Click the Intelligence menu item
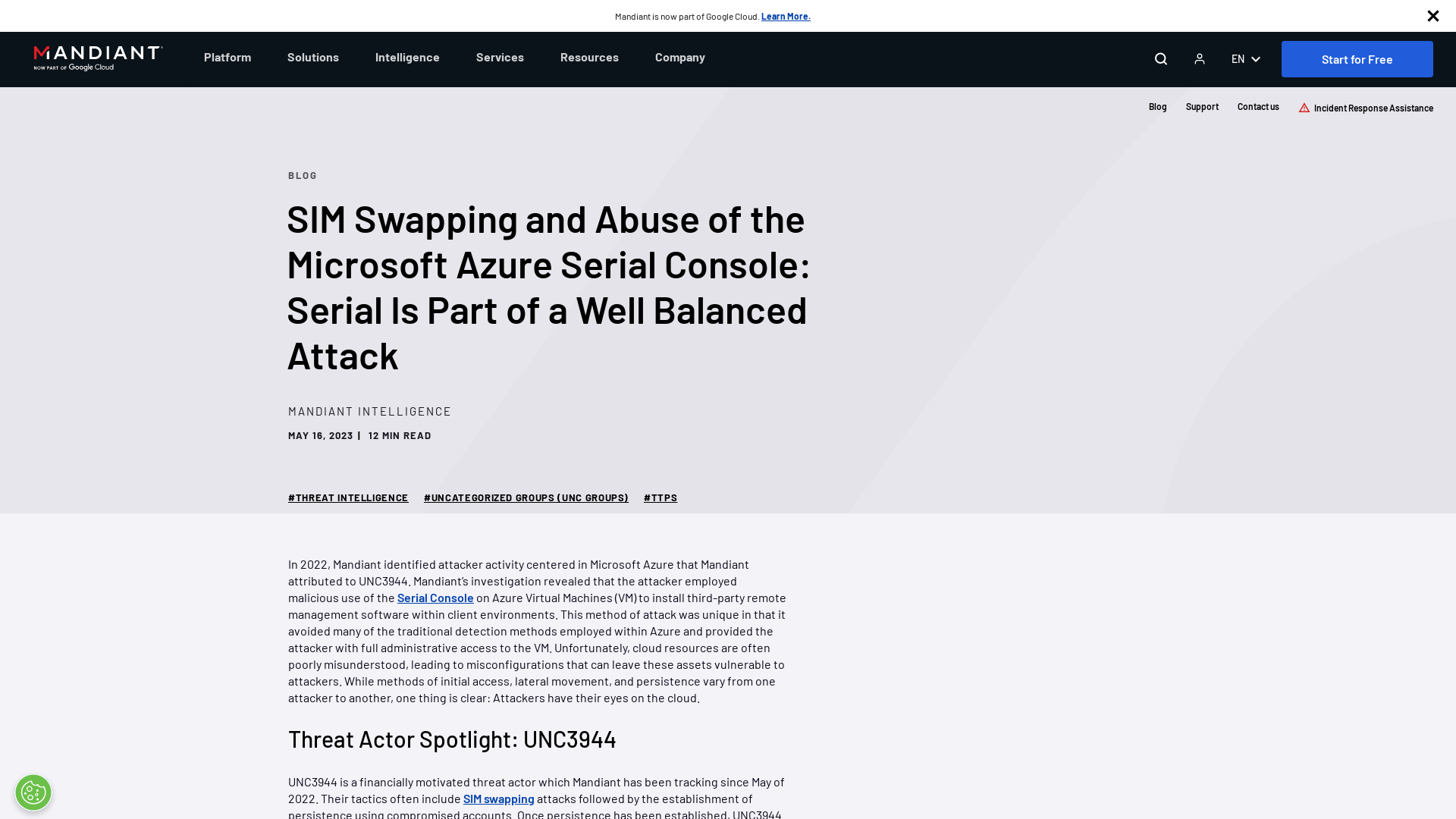The height and width of the screenshot is (819, 1456). [x=407, y=57]
